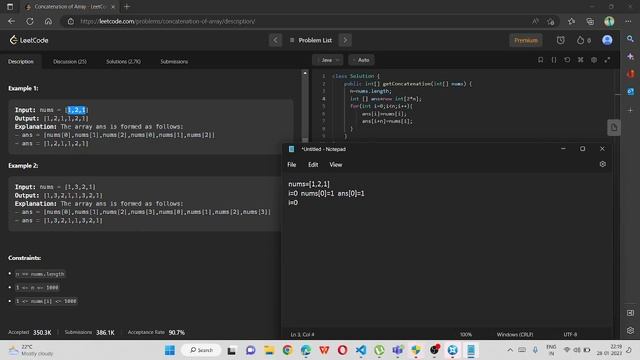
Task: Open Notepad View menu
Action: tap(336, 164)
